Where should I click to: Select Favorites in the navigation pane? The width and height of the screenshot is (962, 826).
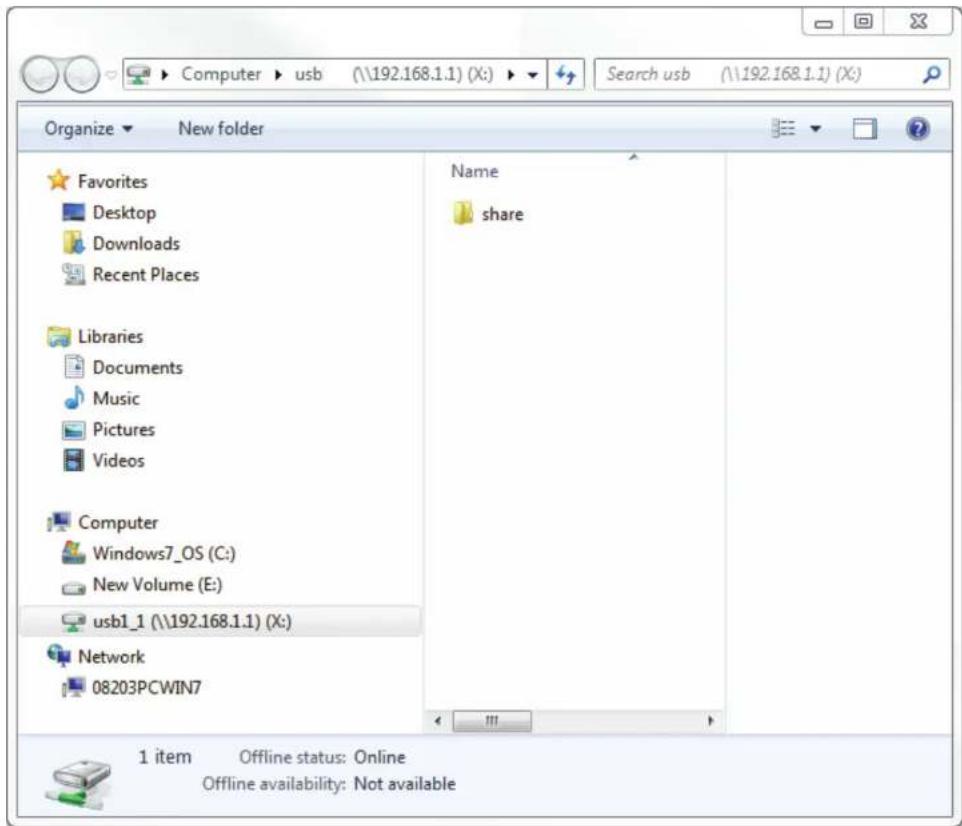pos(112,182)
